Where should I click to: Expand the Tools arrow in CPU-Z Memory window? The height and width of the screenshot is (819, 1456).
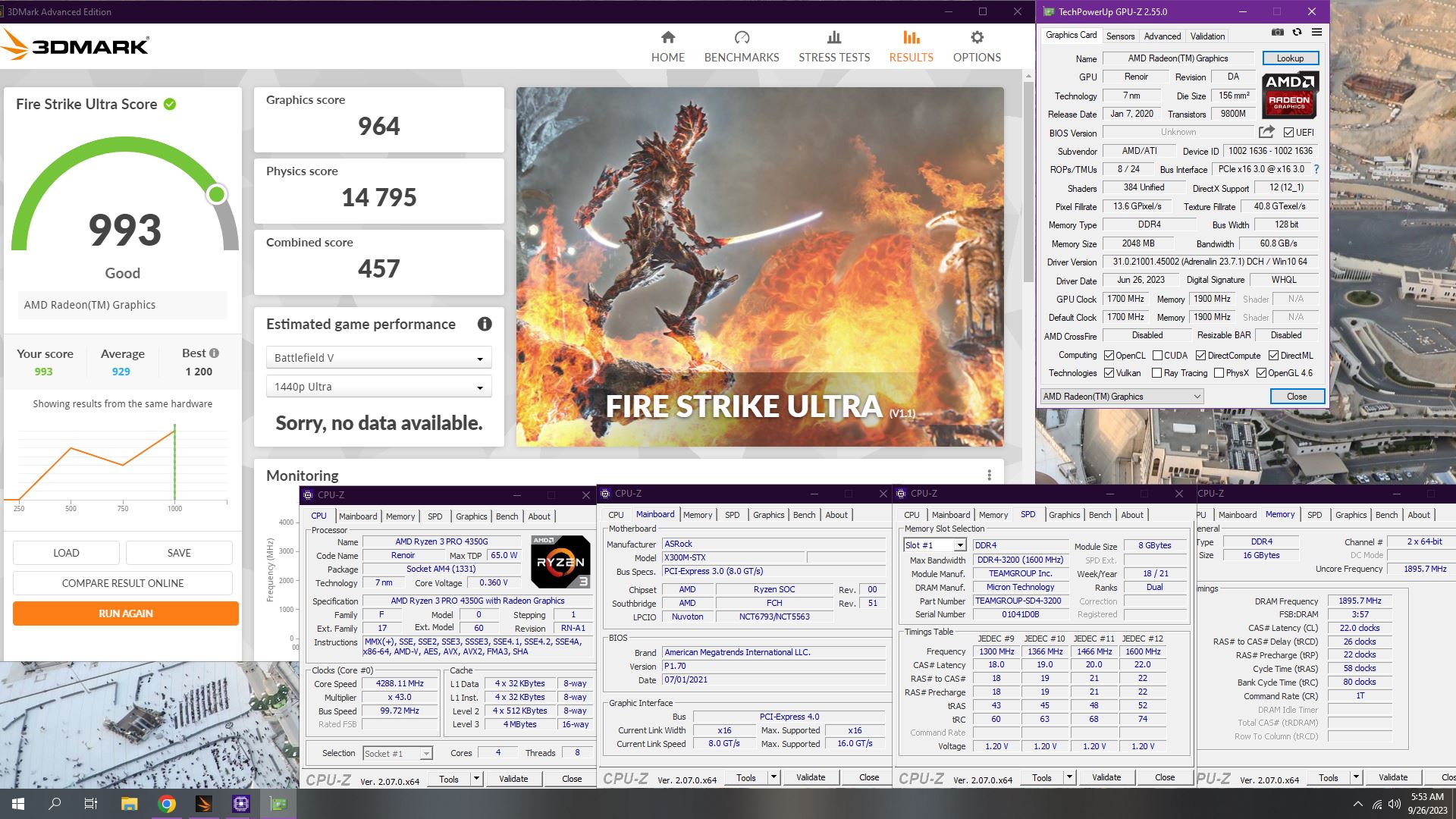1356,777
